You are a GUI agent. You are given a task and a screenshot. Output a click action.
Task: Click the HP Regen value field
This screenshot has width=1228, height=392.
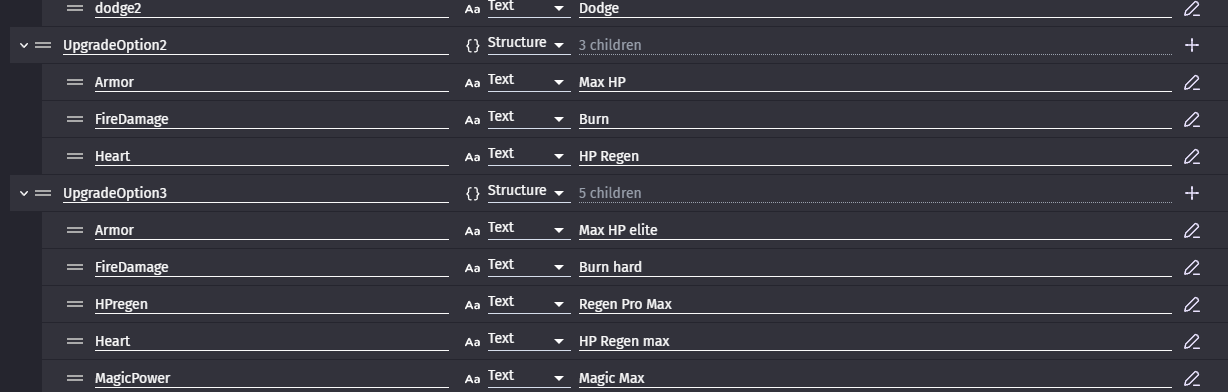[x=875, y=156]
